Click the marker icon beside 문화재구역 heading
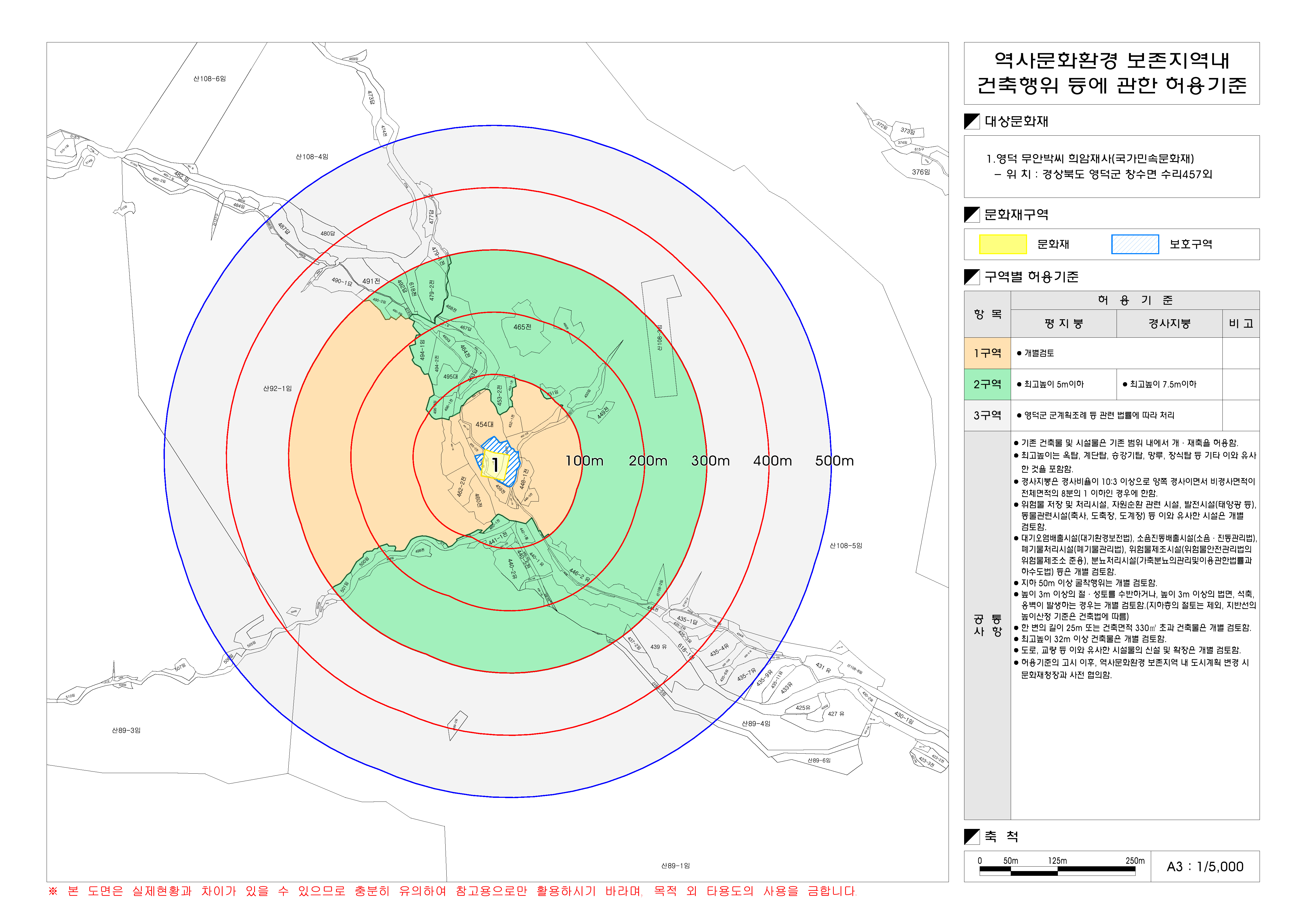Image resolution: width=1307 pixels, height=924 pixels. 971,215
